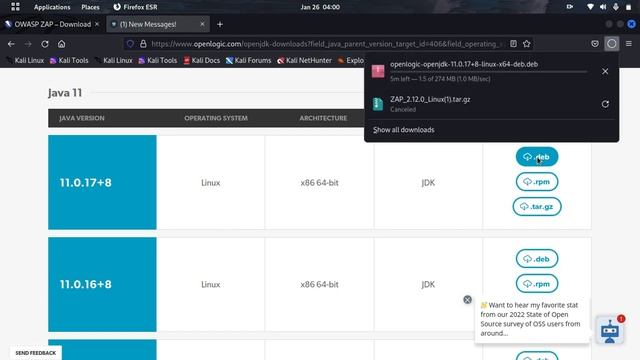Screen dimensions: 640x360
Task: Open the Kali Docs bookmark
Action: [x=201, y=60]
